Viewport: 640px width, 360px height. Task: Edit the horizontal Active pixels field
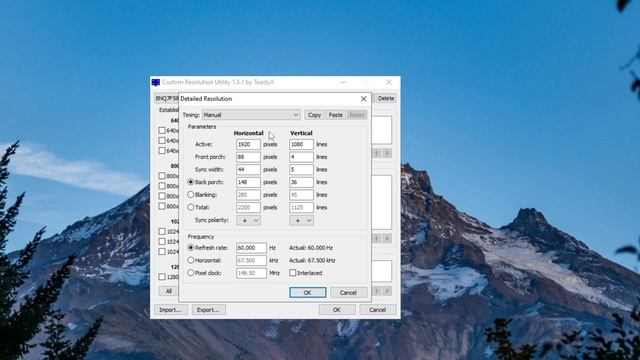tap(248, 144)
